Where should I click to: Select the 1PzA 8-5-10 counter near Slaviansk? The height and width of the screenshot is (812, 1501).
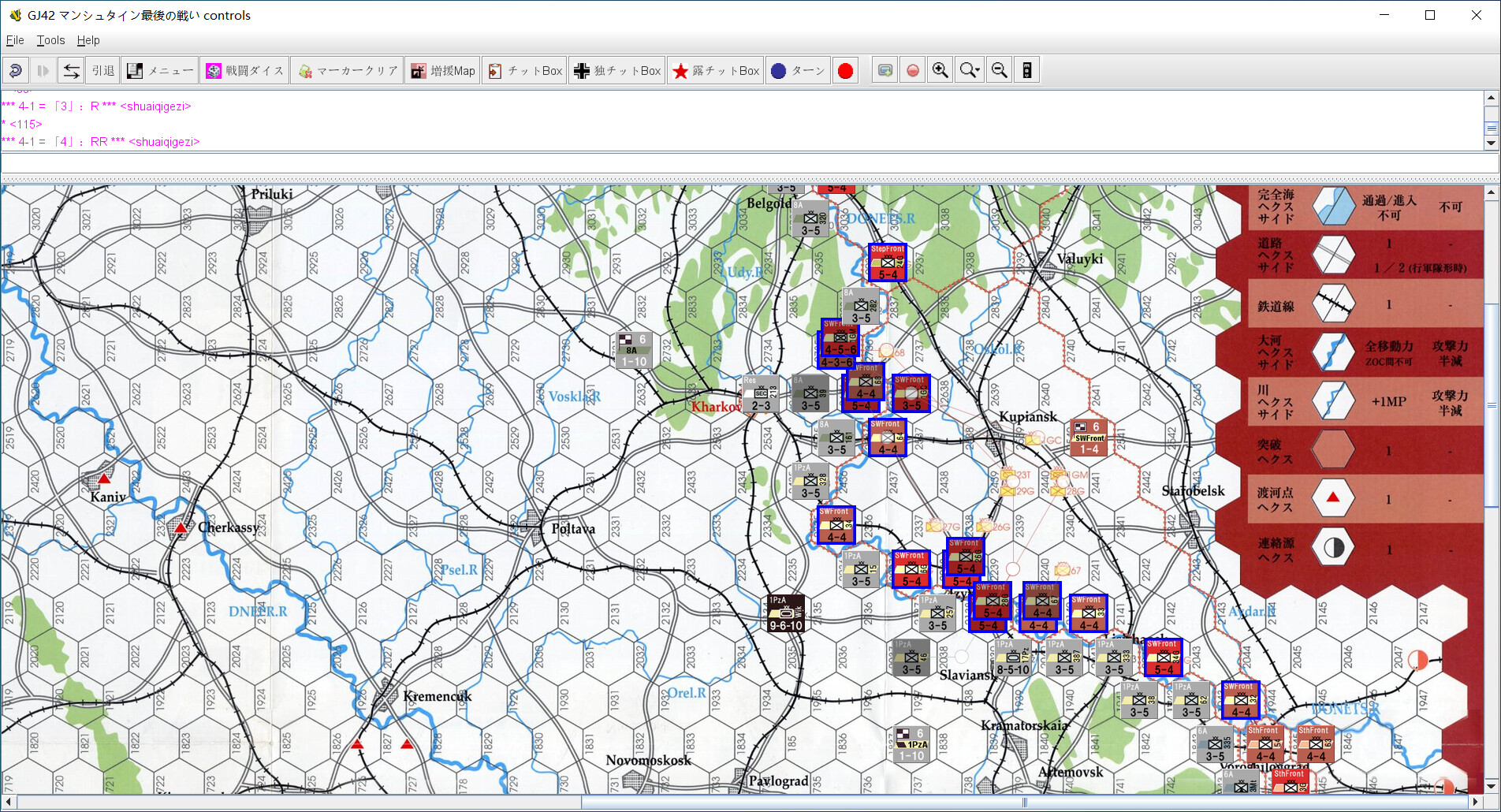point(1013,657)
